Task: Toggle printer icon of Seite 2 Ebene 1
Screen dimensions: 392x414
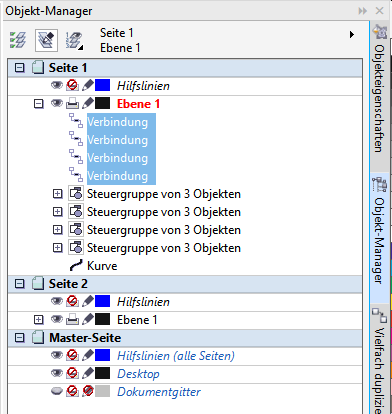Action: (72, 320)
